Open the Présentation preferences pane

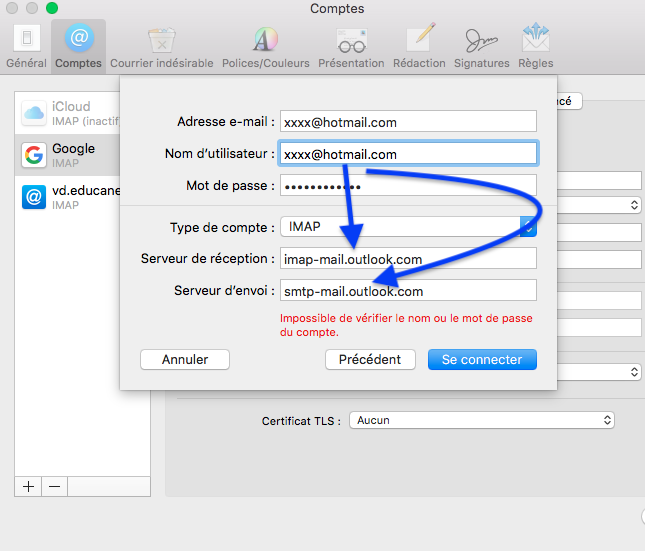[x=351, y=46]
